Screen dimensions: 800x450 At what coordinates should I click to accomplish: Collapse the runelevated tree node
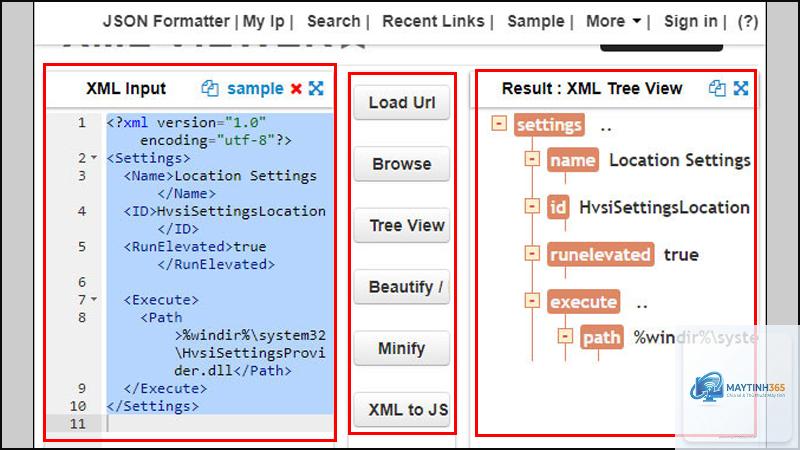(x=532, y=253)
